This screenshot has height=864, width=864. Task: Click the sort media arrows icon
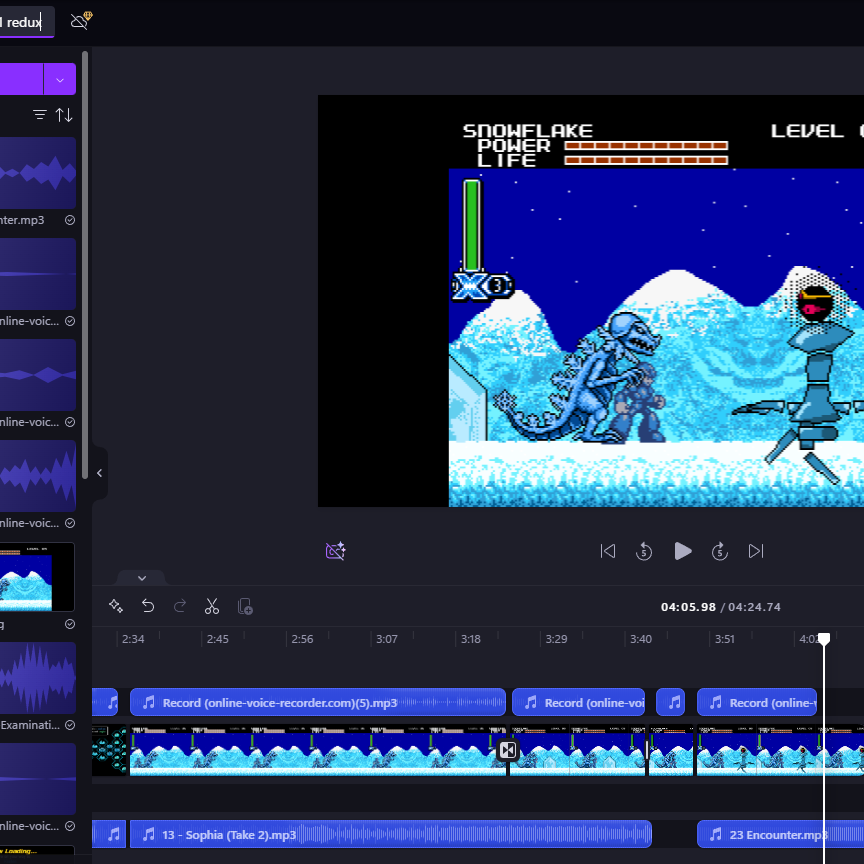coord(64,115)
